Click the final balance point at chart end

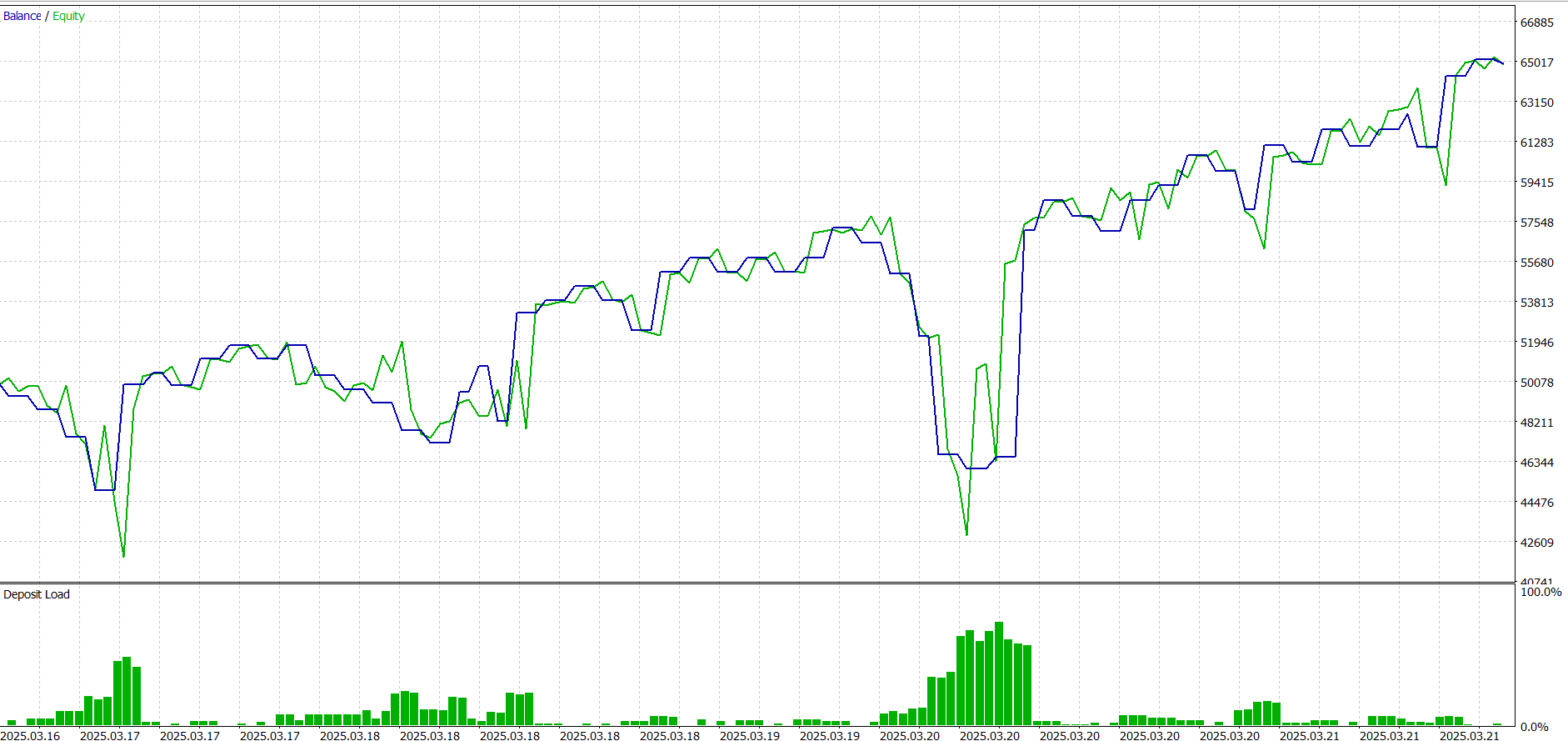[x=1502, y=63]
